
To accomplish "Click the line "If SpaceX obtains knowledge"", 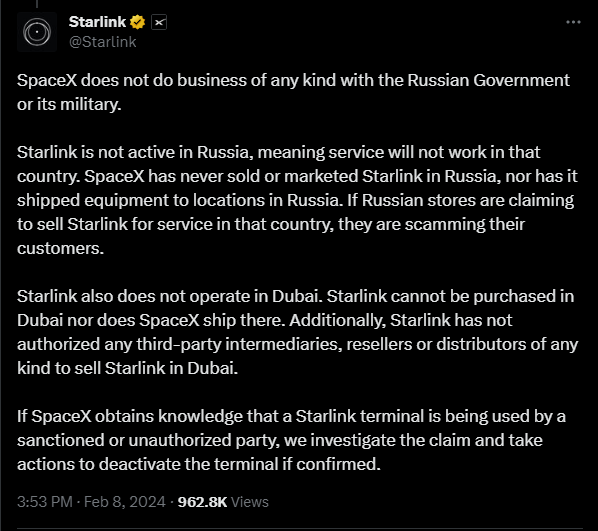I will 291,416.
